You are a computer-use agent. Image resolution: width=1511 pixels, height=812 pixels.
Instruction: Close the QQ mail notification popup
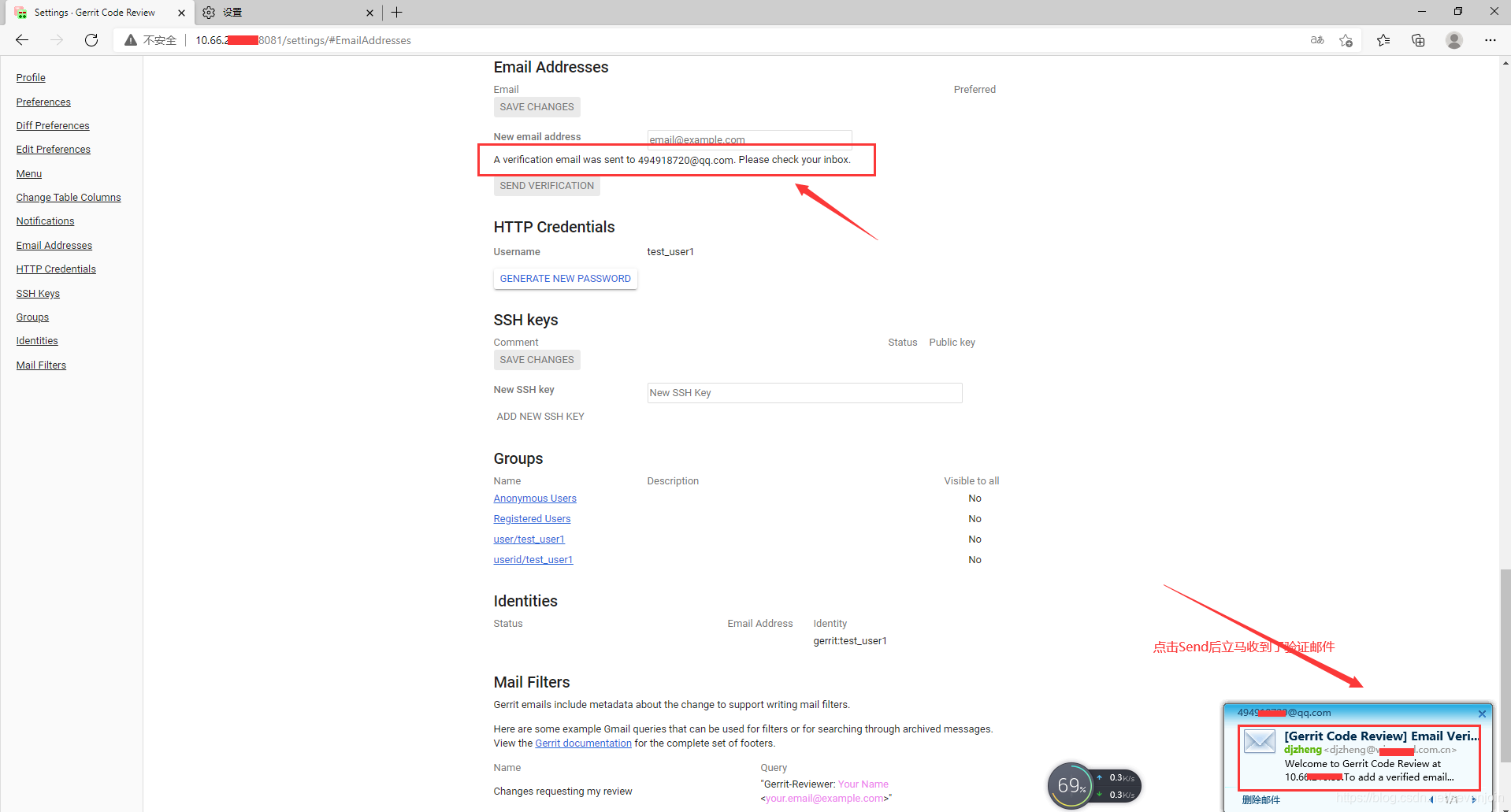(1482, 714)
